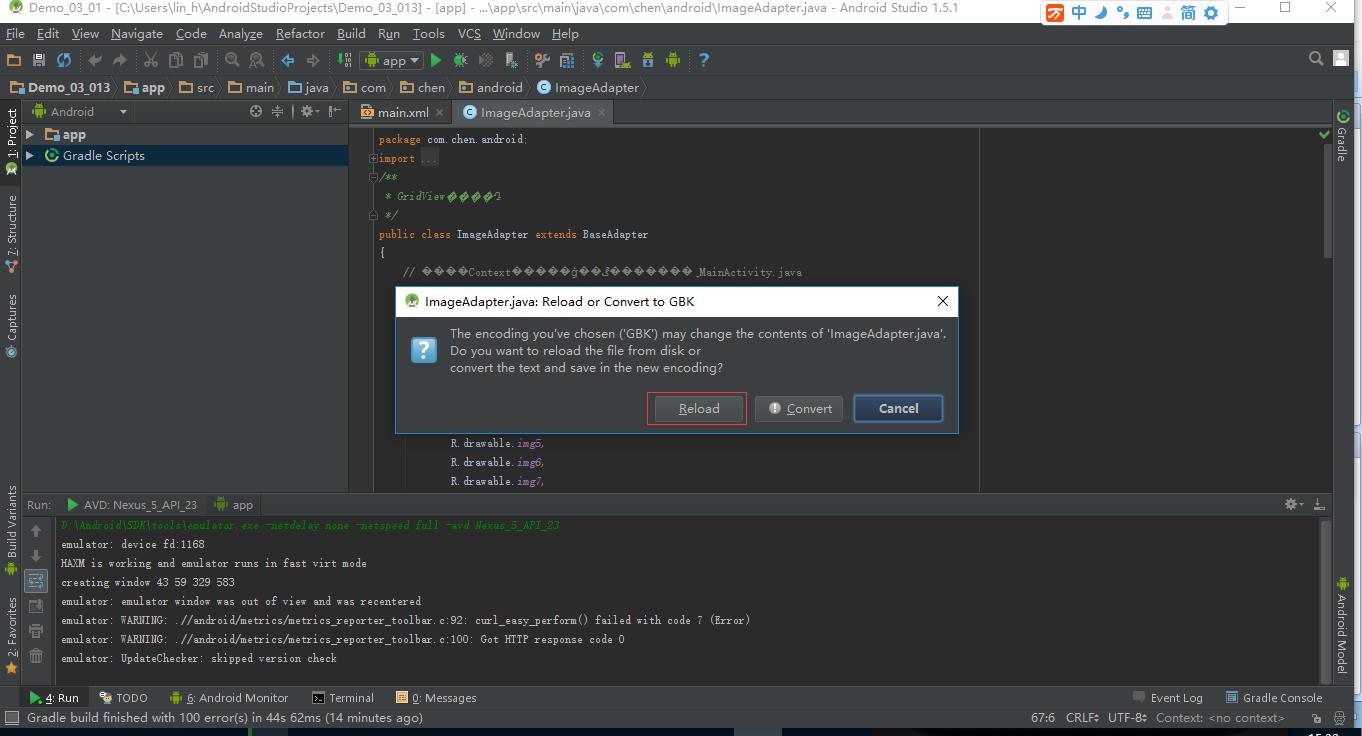Open the AVD Manager icon

pos(623,60)
